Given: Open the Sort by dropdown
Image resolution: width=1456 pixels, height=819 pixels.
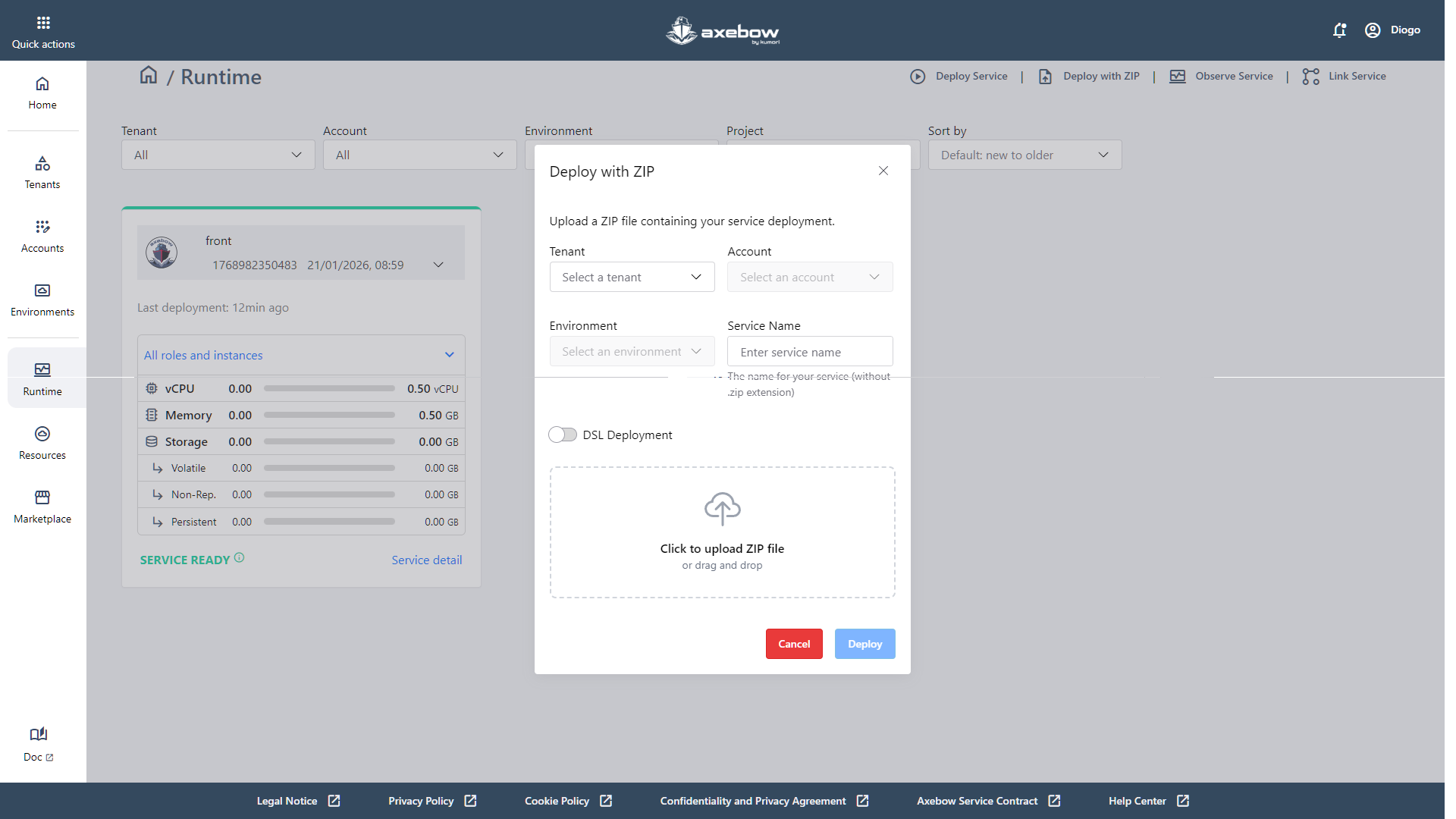Looking at the screenshot, I should 1025,155.
